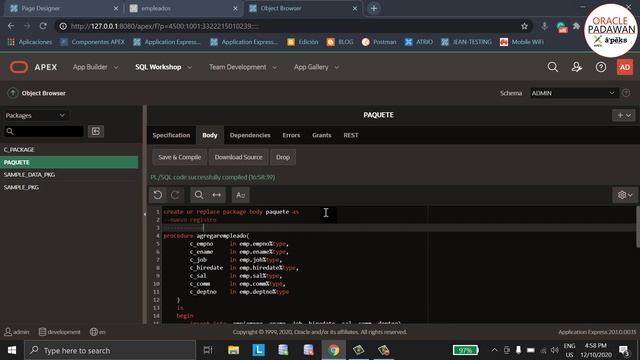This screenshot has height=360, width=640.
Task: Open File Explorer from the taskbar
Action: coord(233,350)
